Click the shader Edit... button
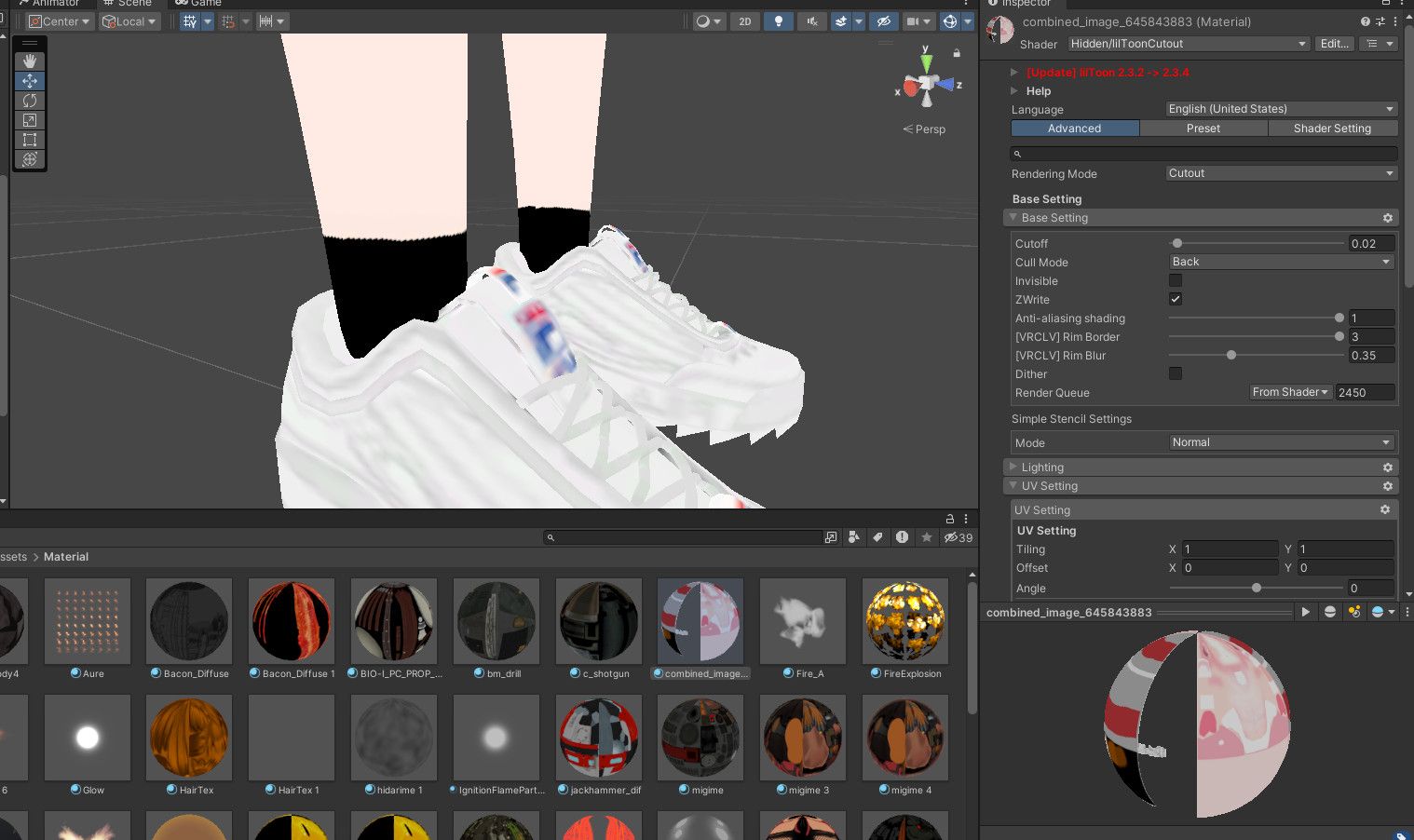Viewport: 1414px width, 840px height. (1335, 44)
